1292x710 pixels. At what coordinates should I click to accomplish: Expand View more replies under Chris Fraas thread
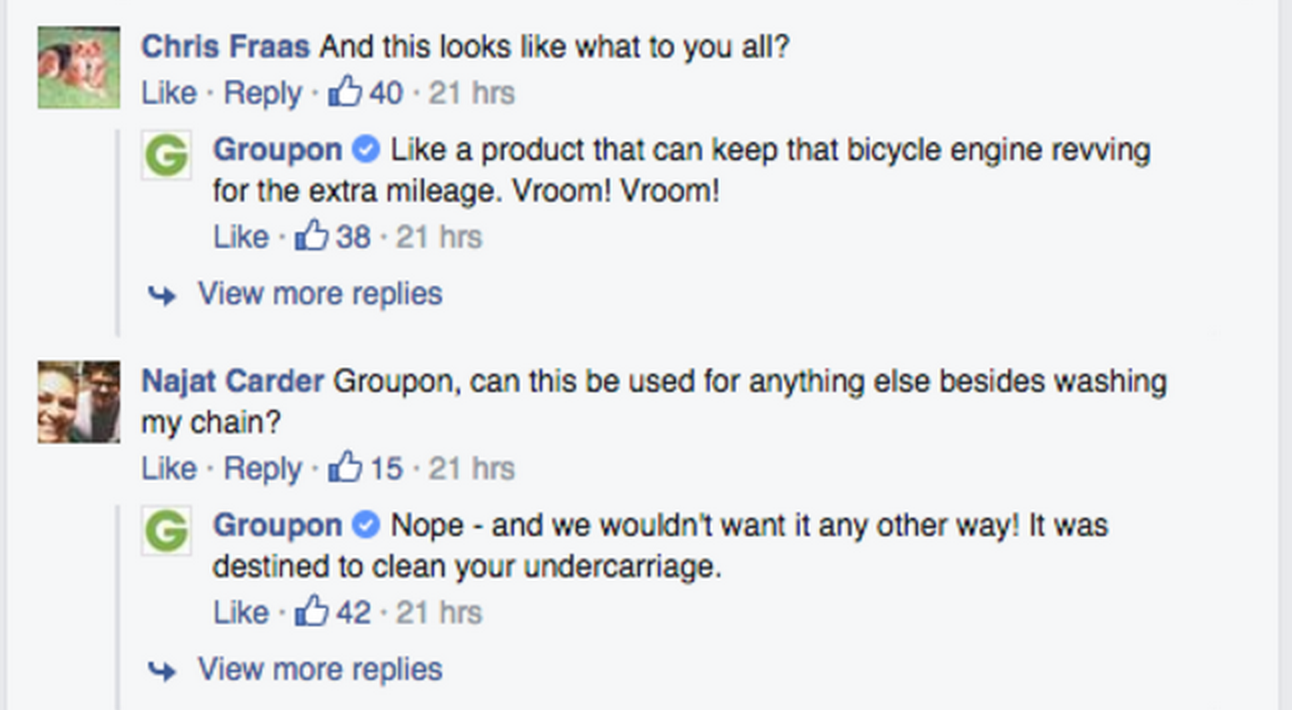pos(319,294)
